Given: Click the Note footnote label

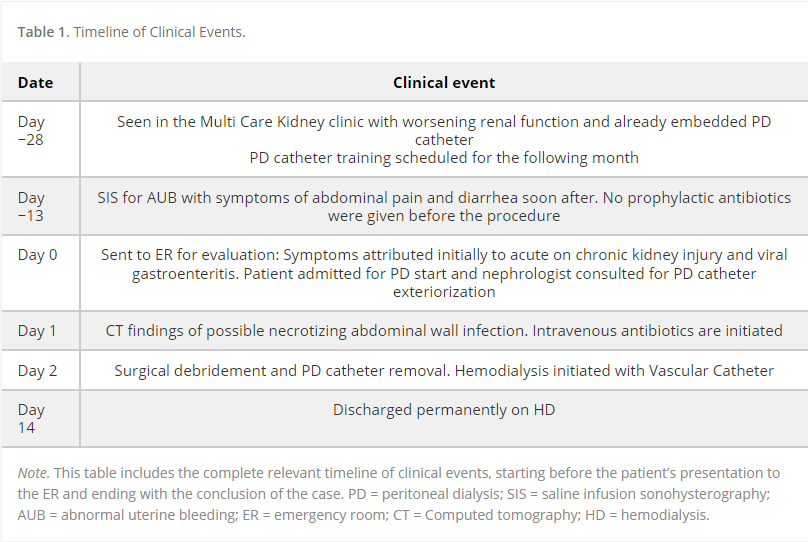Looking at the screenshot, I should [x=33, y=473].
